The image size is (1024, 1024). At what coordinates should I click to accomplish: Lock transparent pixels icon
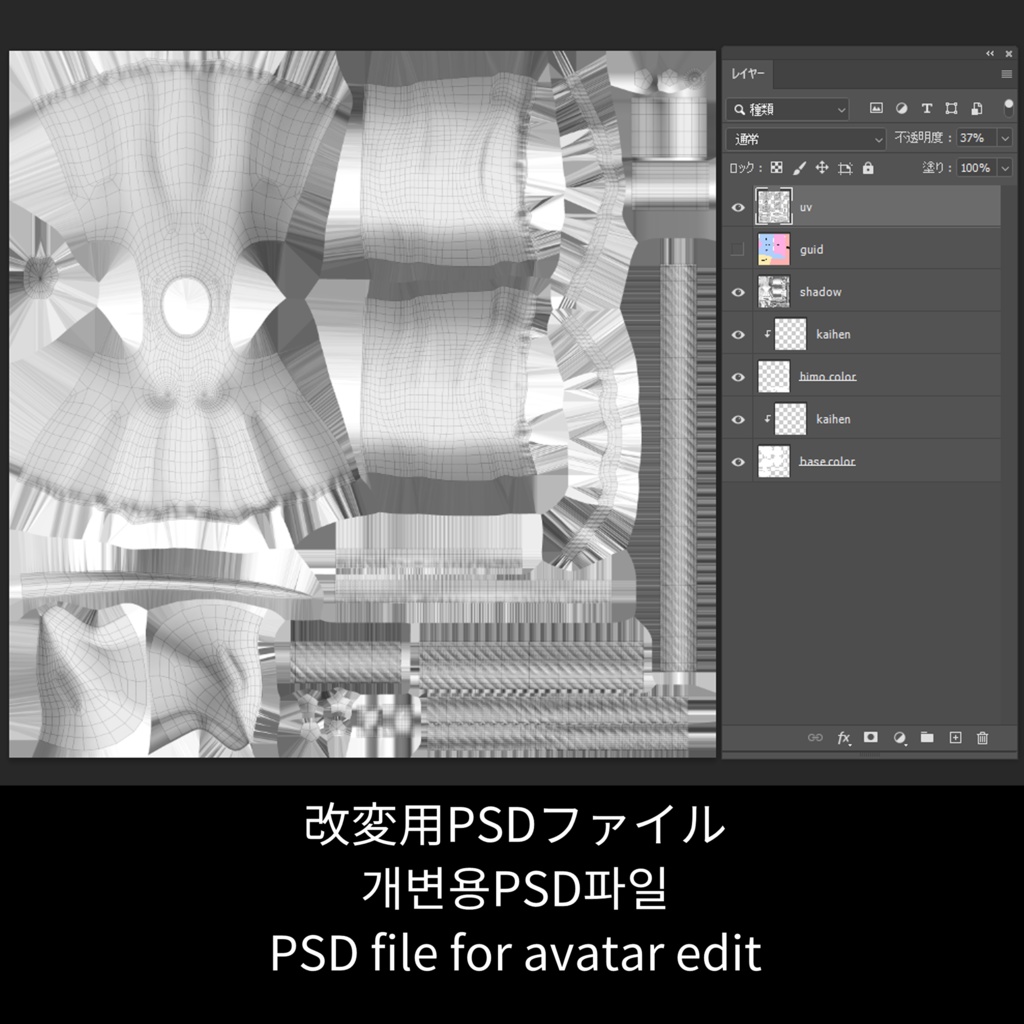point(776,168)
